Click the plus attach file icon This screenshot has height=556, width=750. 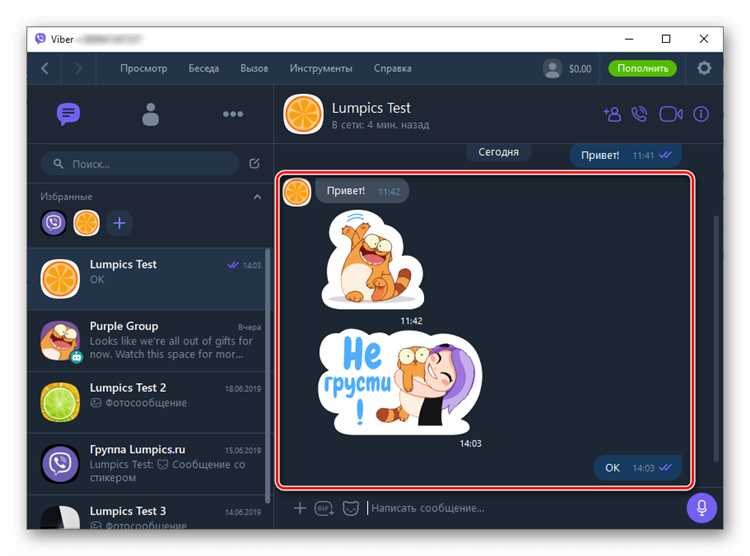tap(300, 508)
